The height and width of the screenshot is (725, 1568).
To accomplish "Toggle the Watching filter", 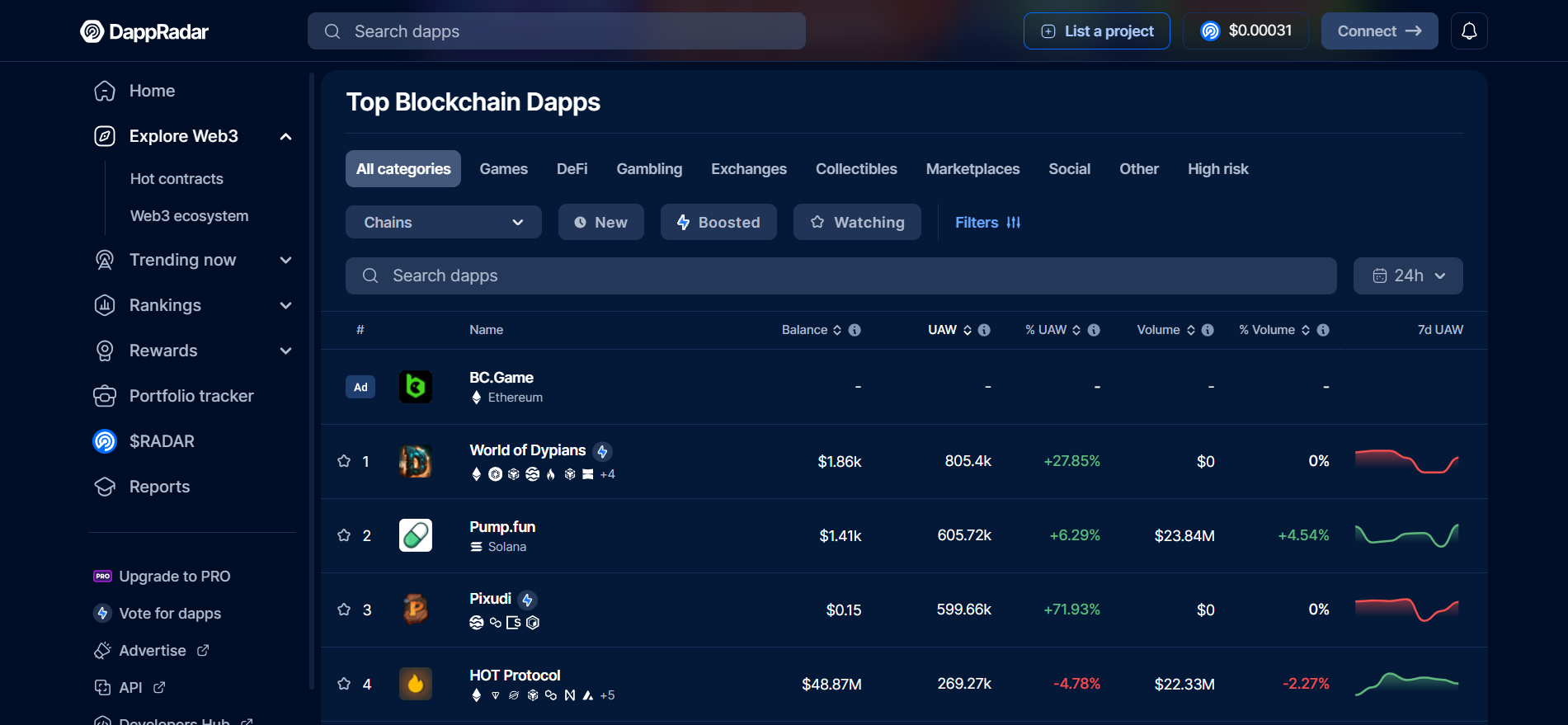I will [857, 222].
